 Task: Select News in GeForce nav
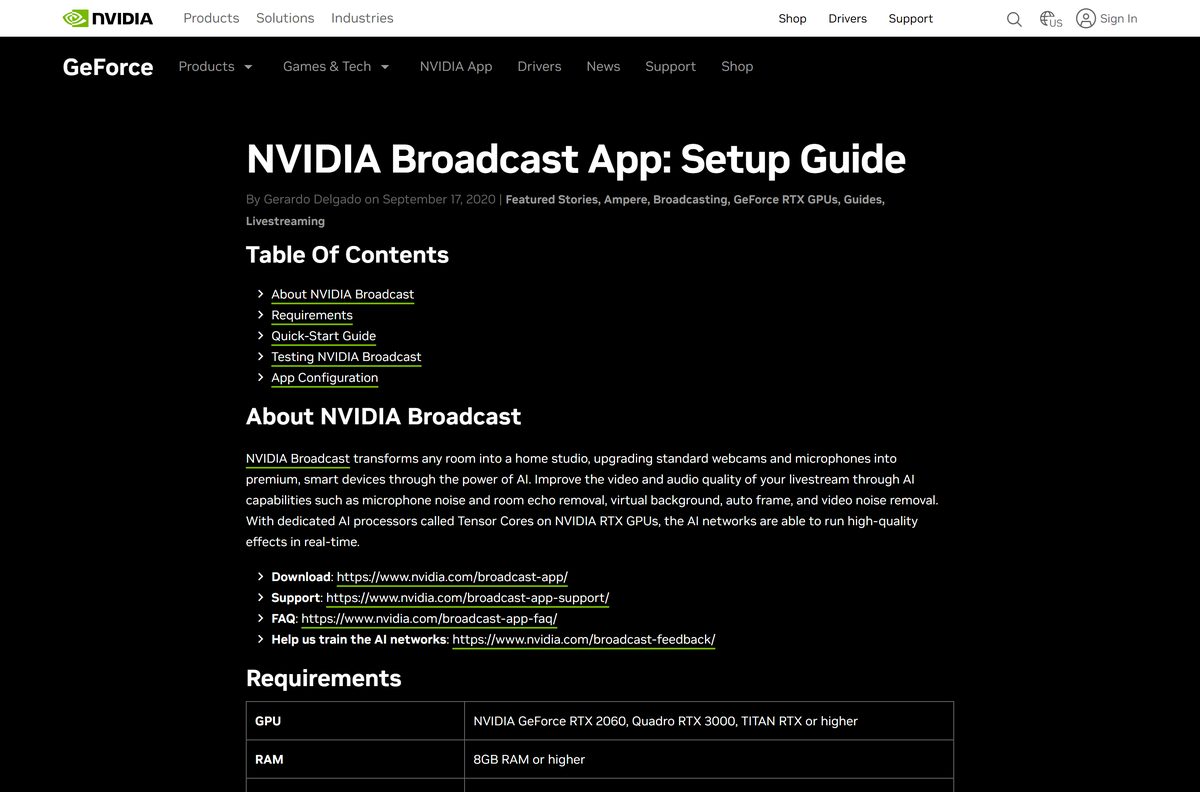click(x=603, y=67)
